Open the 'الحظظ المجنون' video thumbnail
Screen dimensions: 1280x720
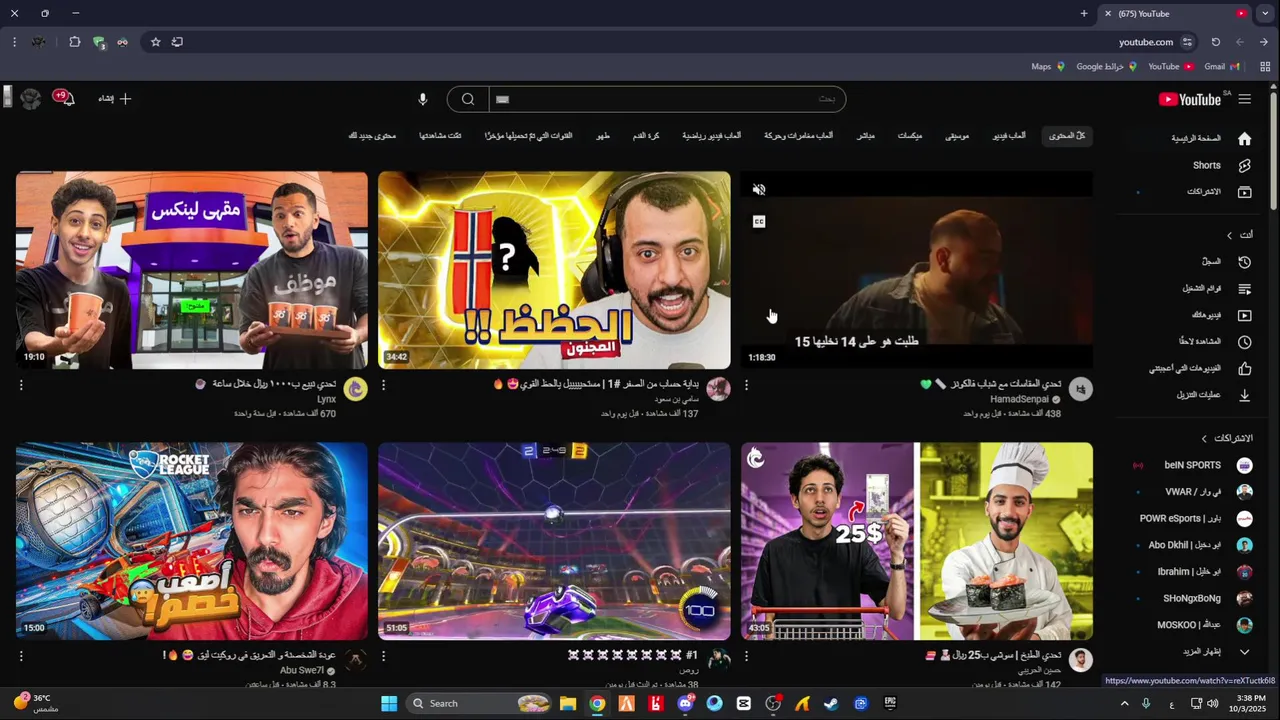tap(554, 270)
